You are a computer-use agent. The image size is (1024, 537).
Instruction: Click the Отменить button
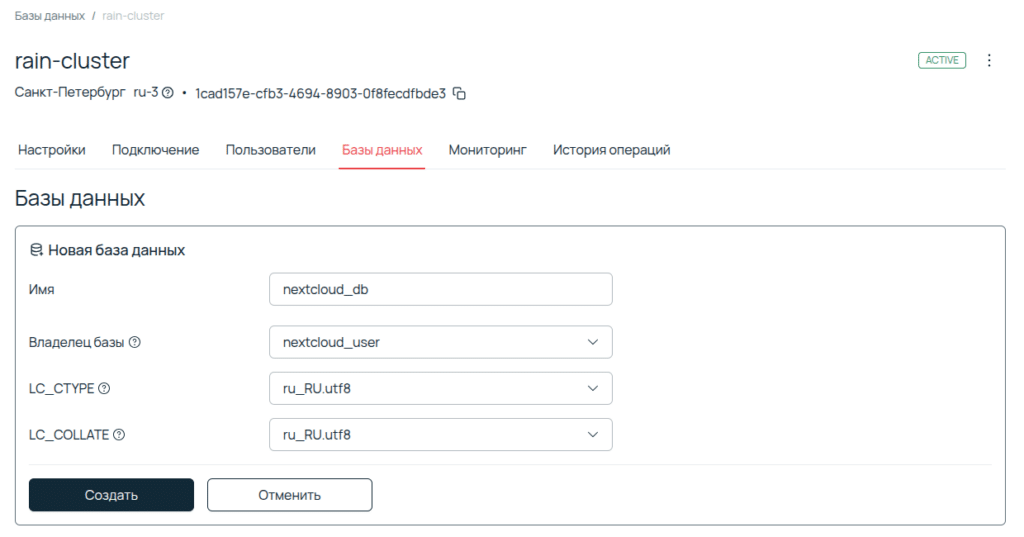289,495
